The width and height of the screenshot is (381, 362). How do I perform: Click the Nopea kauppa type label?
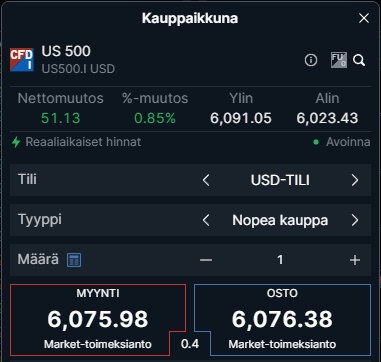(x=280, y=220)
